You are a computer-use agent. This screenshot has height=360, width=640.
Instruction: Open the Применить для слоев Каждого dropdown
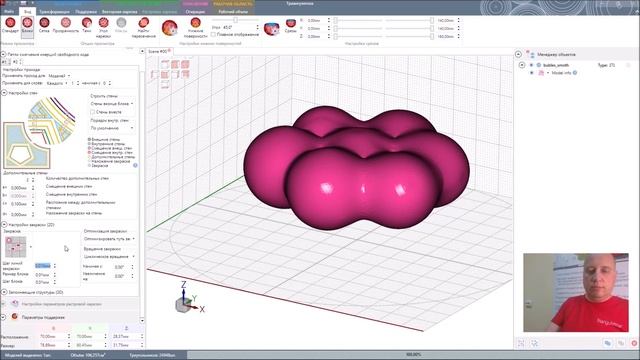pos(57,83)
